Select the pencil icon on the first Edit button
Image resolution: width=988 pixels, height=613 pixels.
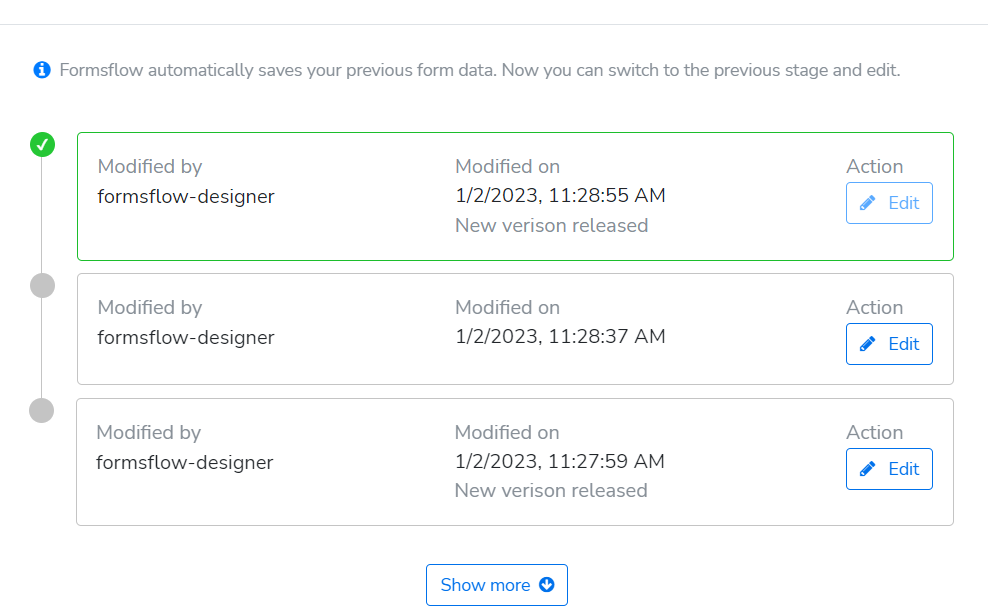[865, 202]
